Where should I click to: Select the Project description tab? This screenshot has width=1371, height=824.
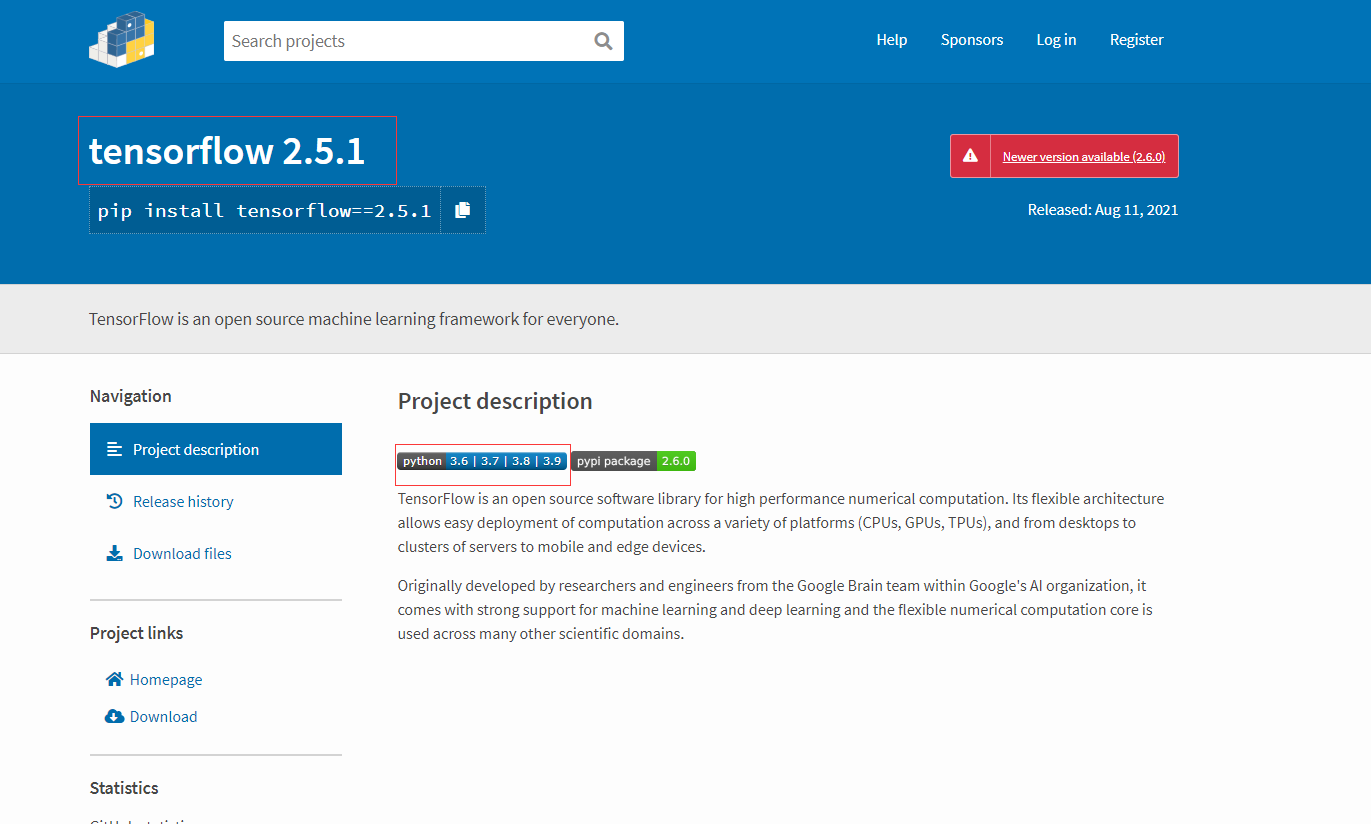click(216, 449)
